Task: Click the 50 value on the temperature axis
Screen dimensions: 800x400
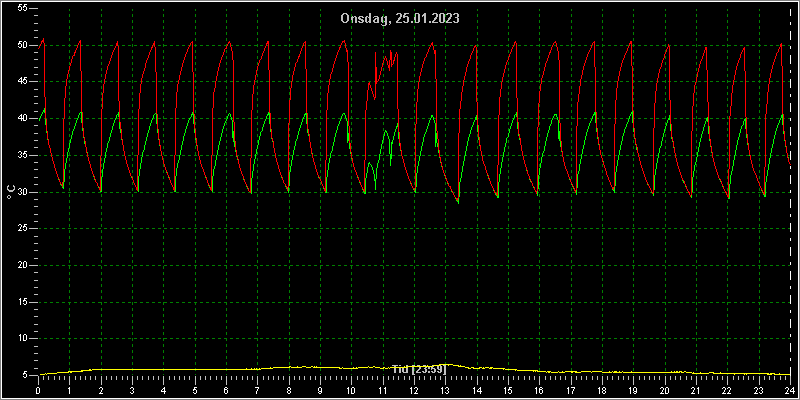Action: tap(24, 45)
